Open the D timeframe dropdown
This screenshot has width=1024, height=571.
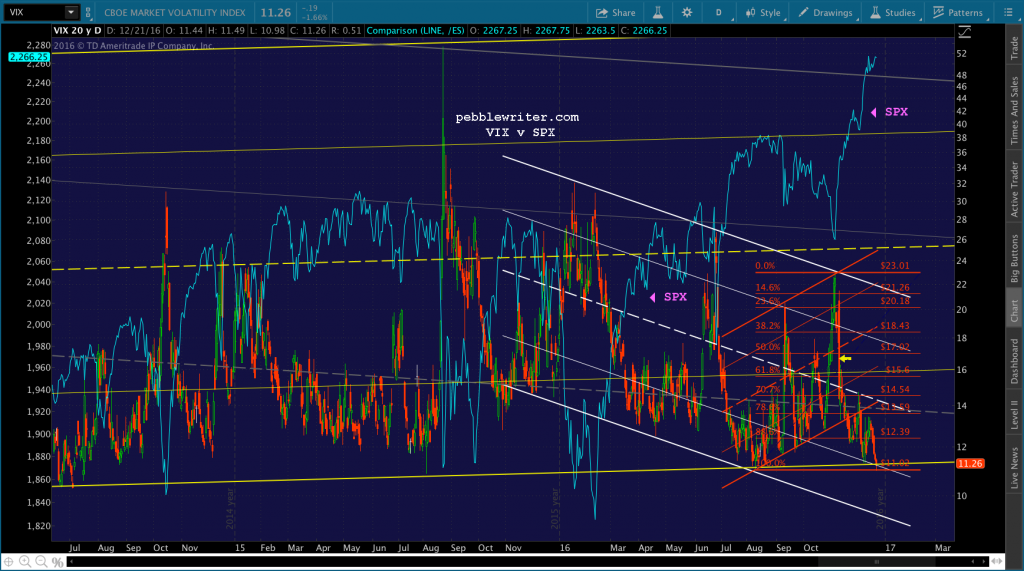coord(719,12)
